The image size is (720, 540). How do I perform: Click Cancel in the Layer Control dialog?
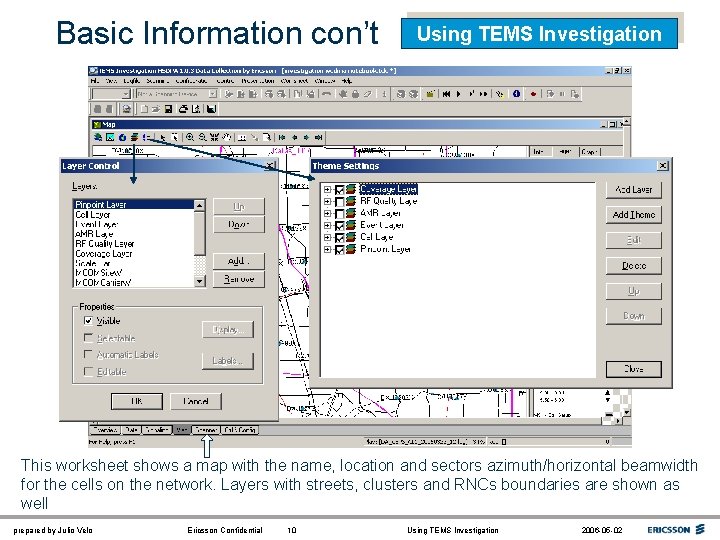pyautogui.click(x=196, y=401)
